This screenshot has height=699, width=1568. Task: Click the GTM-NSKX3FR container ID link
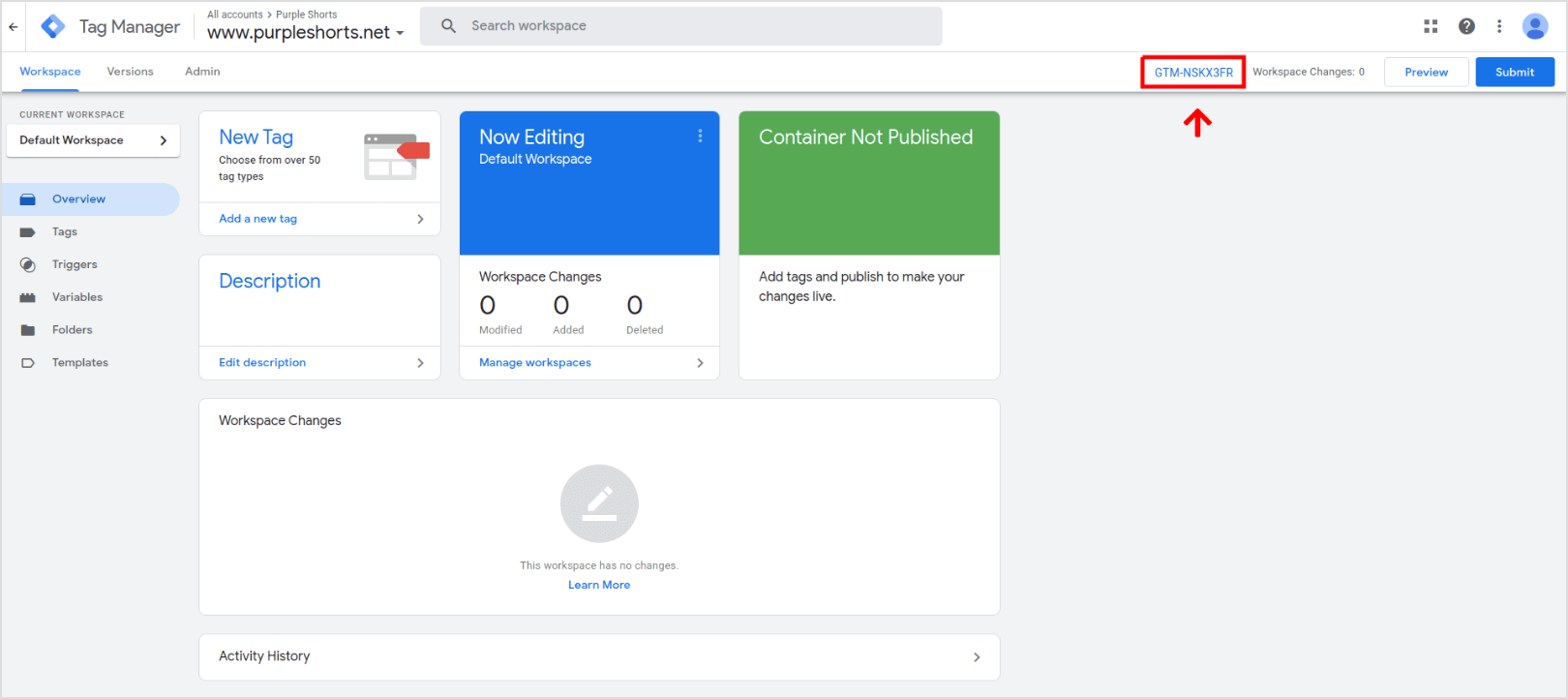pos(1193,73)
